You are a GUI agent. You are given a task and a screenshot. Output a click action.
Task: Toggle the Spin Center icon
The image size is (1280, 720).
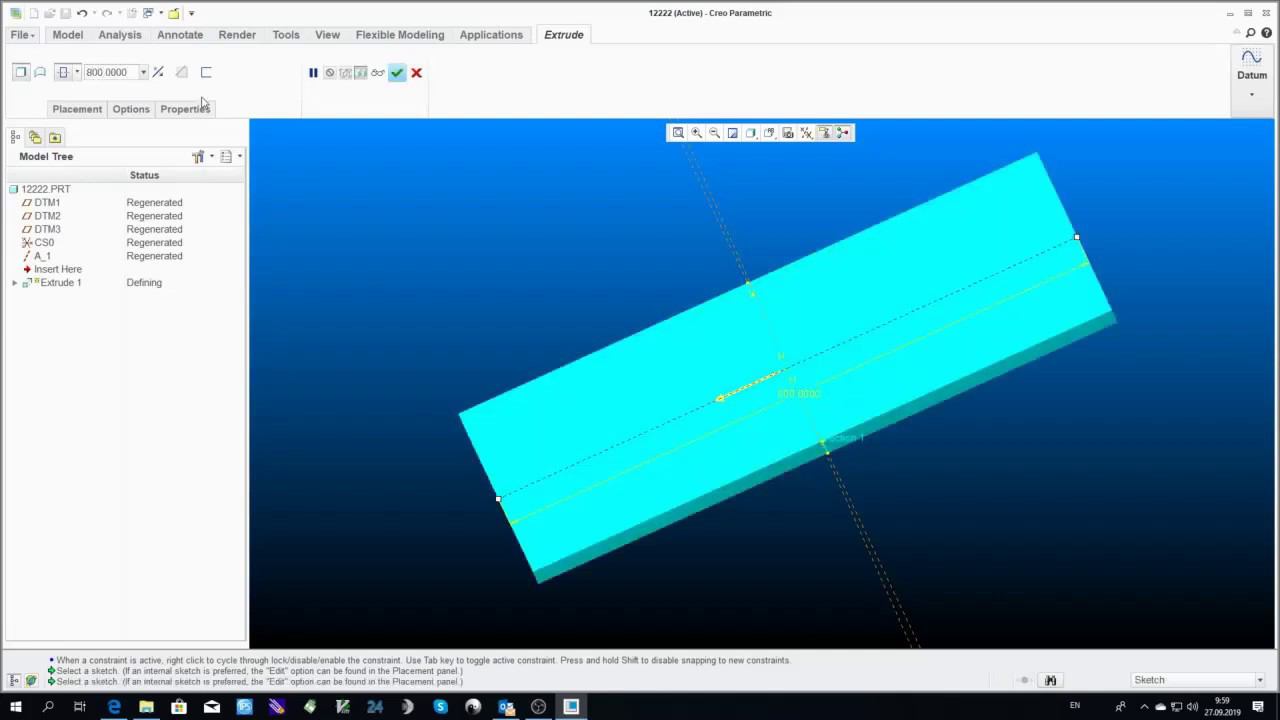point(843,133)
